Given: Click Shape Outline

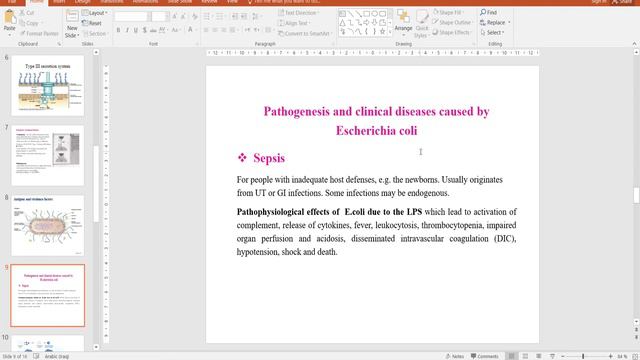Looking at the screenshot, I should 452,22.
